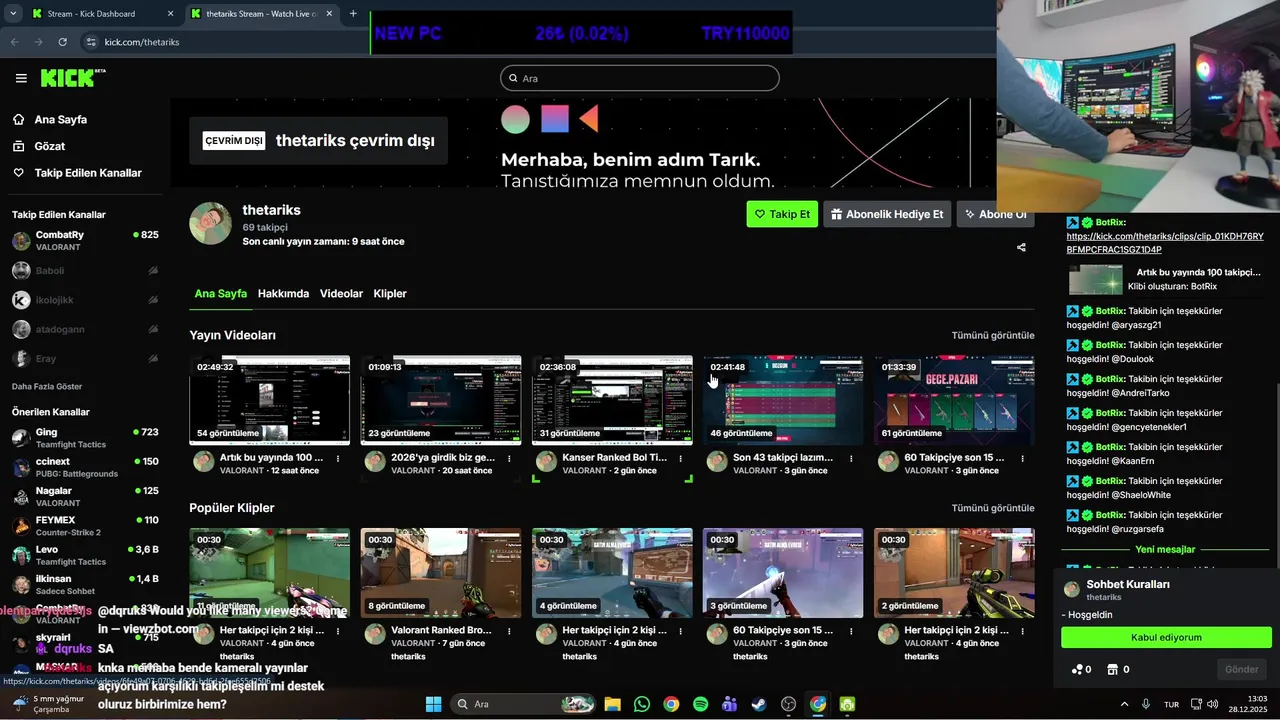The height and width of the screenshot is (720, 1280).
Task: Open the Kick hamburger menu
Action: [x=21, y=78]
